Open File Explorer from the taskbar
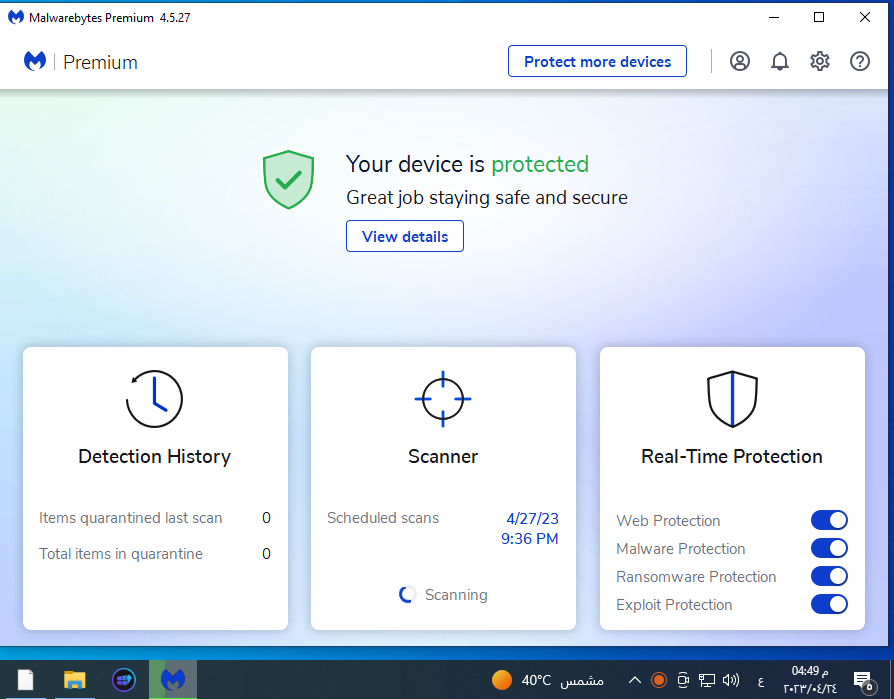Viewport: 894px width, 699px height. 74,680
